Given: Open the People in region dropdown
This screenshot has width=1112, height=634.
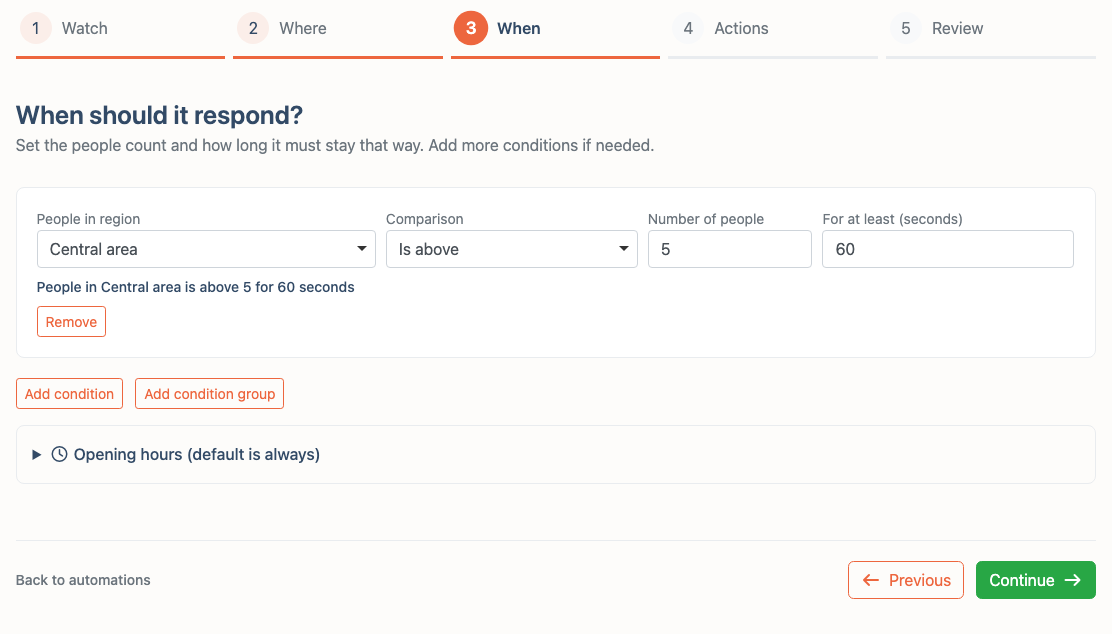Looking at the screenshot, I should [206, 249].
